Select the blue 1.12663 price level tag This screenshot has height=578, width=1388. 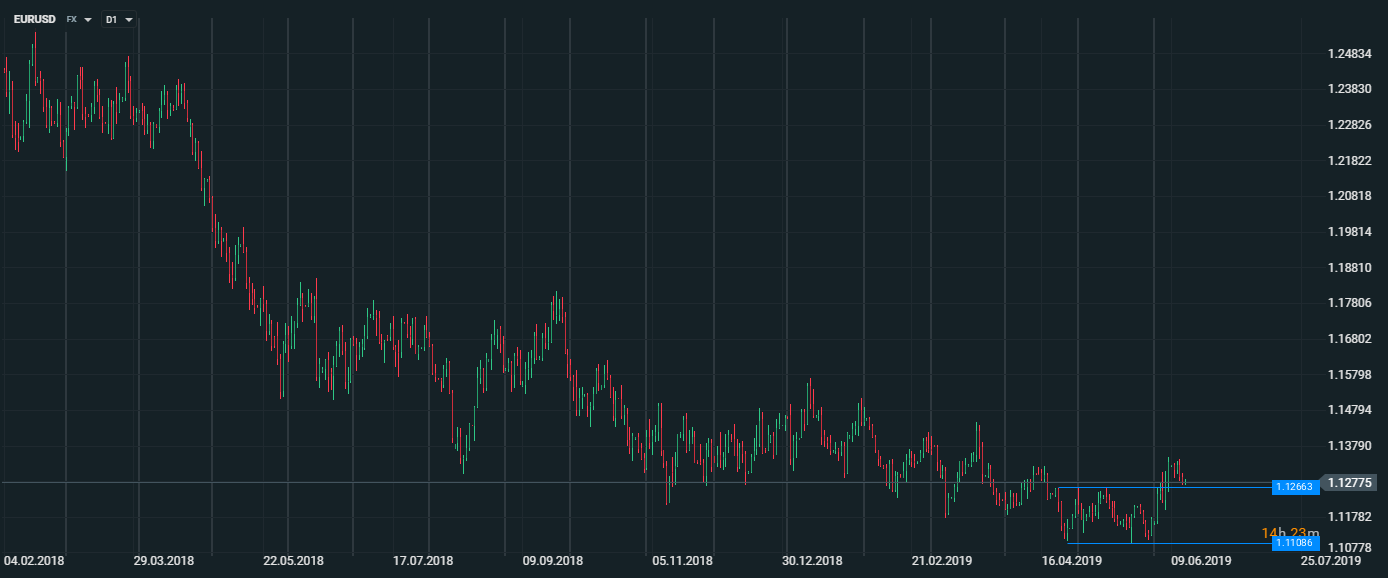[x=1296, y=487]
